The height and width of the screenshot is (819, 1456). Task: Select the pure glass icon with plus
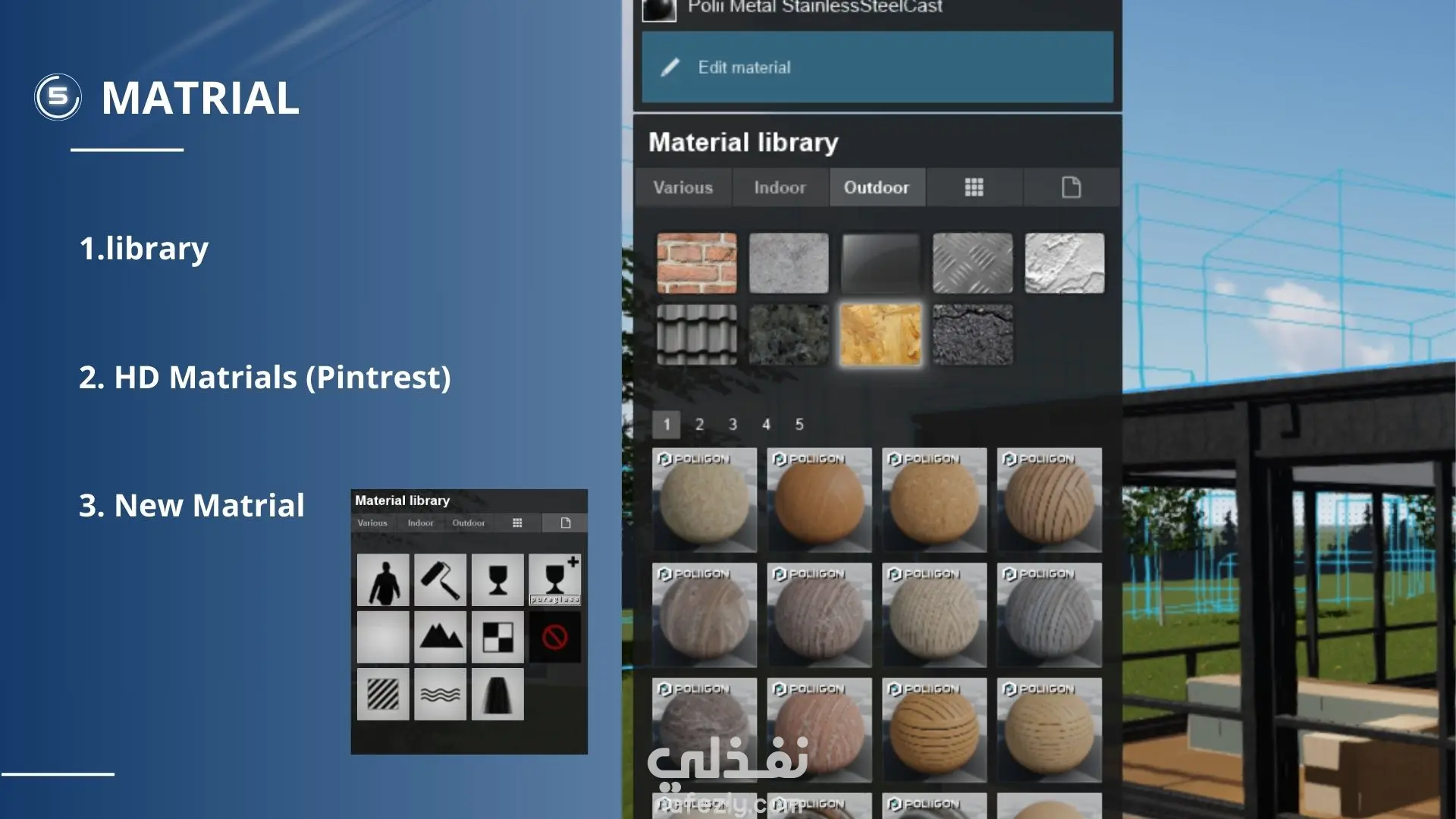pyautogui.click(x=554, y=580)
